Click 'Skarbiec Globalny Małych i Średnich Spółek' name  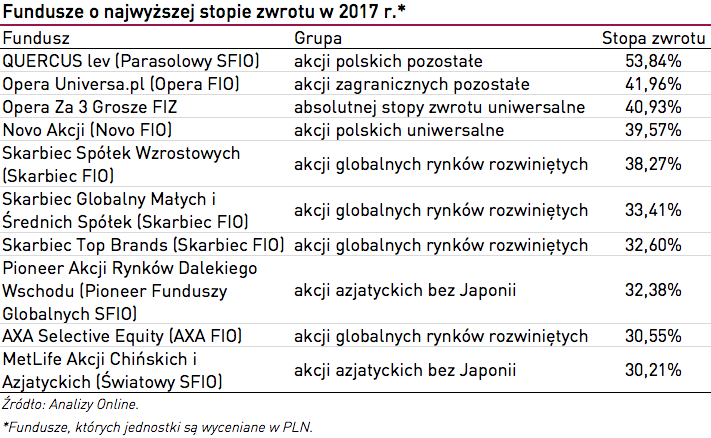tap(125, 210)
